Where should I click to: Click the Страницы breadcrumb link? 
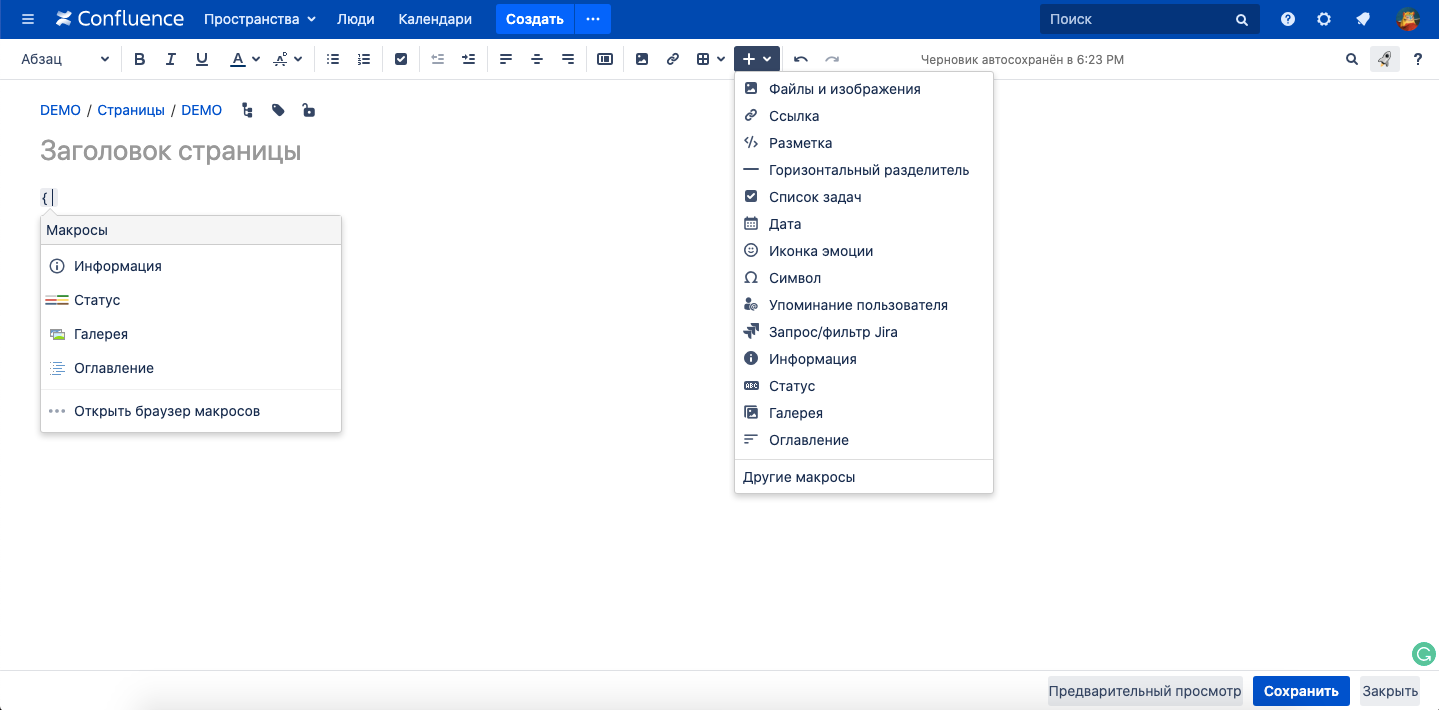click(131, 110)
